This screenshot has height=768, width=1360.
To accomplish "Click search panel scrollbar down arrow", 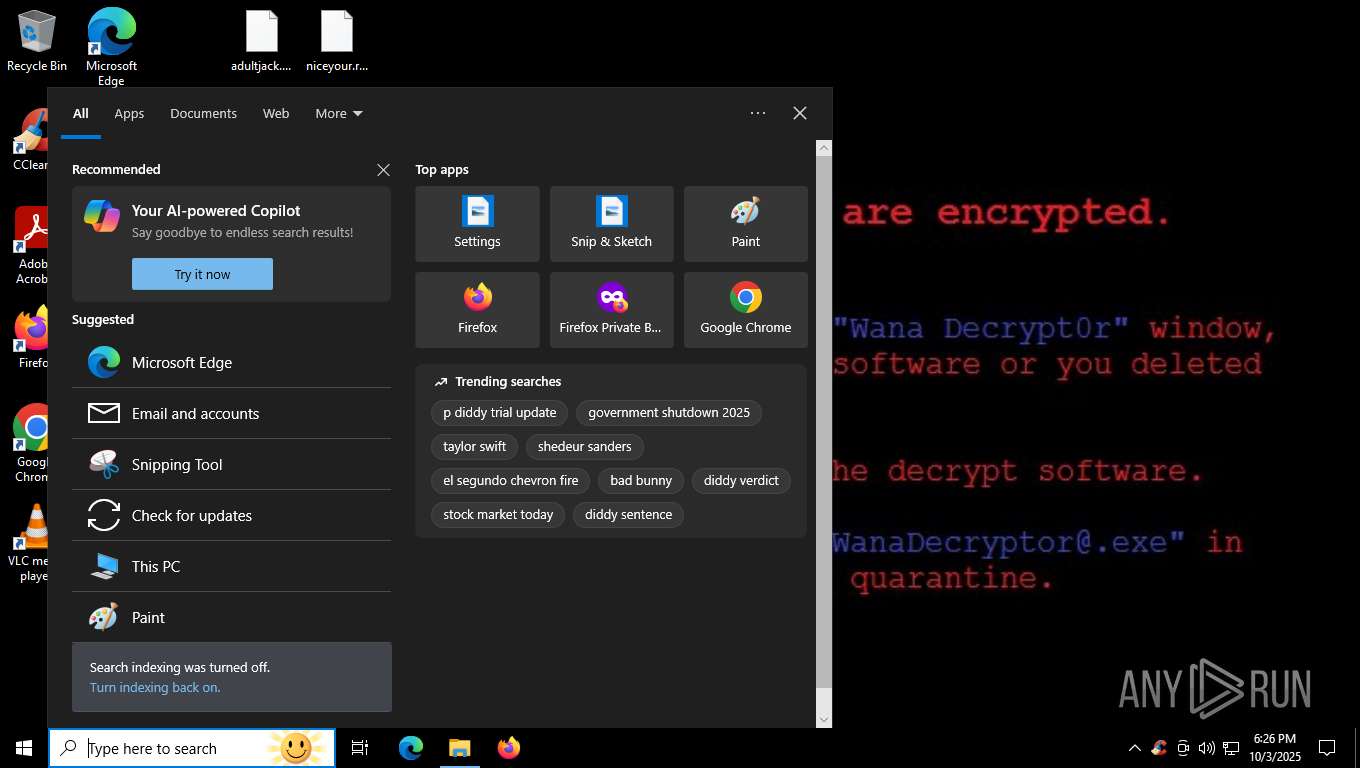I will click(x=824, y=718).
